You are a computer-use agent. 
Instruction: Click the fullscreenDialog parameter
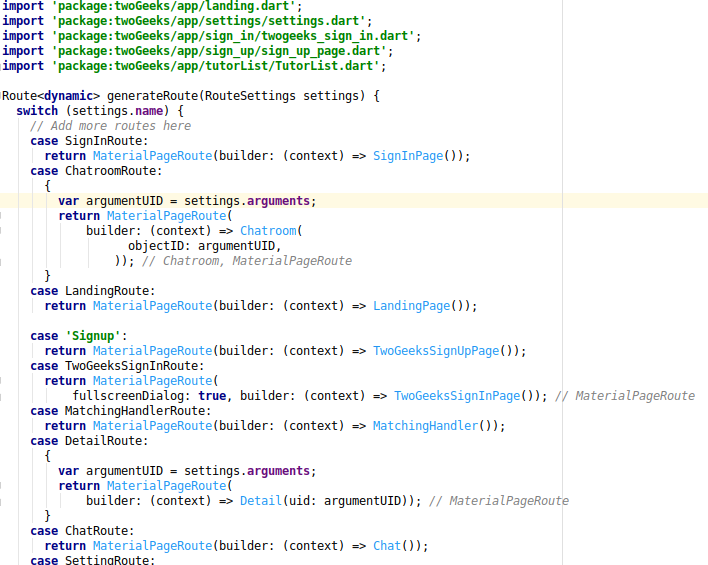click(128, 396)
